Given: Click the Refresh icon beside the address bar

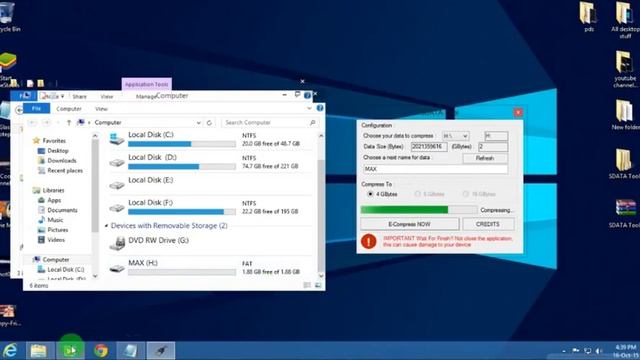Looking at the screenshot, I should coord(209,122).
